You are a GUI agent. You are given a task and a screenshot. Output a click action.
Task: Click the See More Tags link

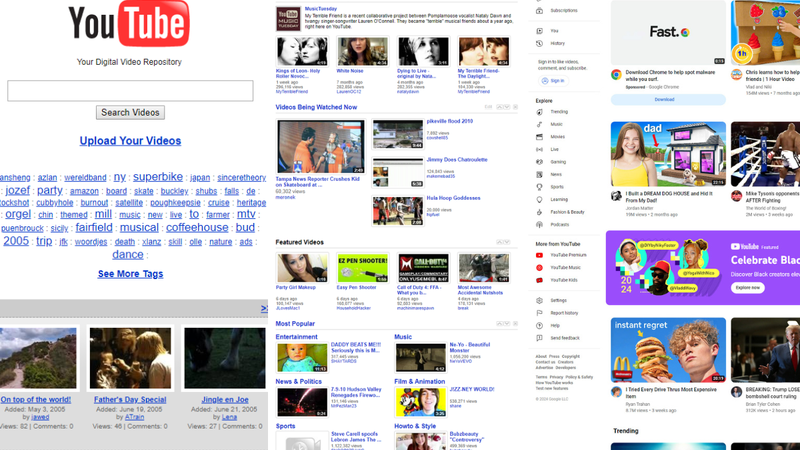[x=131, y=274]
